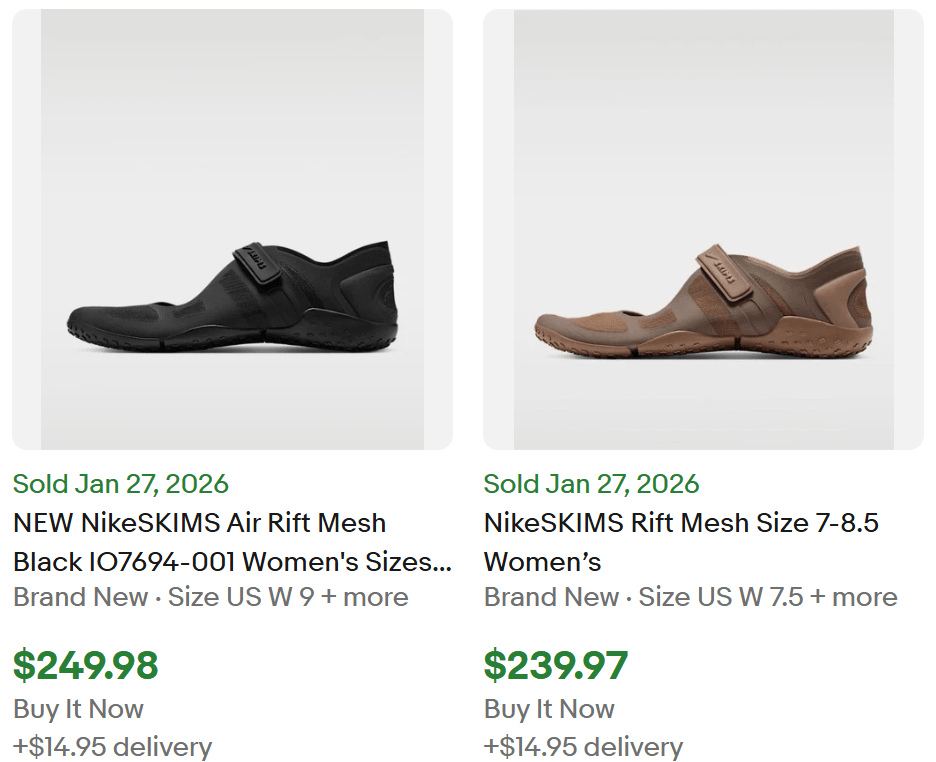936x762 pixels.
Task: Select the 'Brand New' condition label on left listing
Action: click(x=78, y=597)
